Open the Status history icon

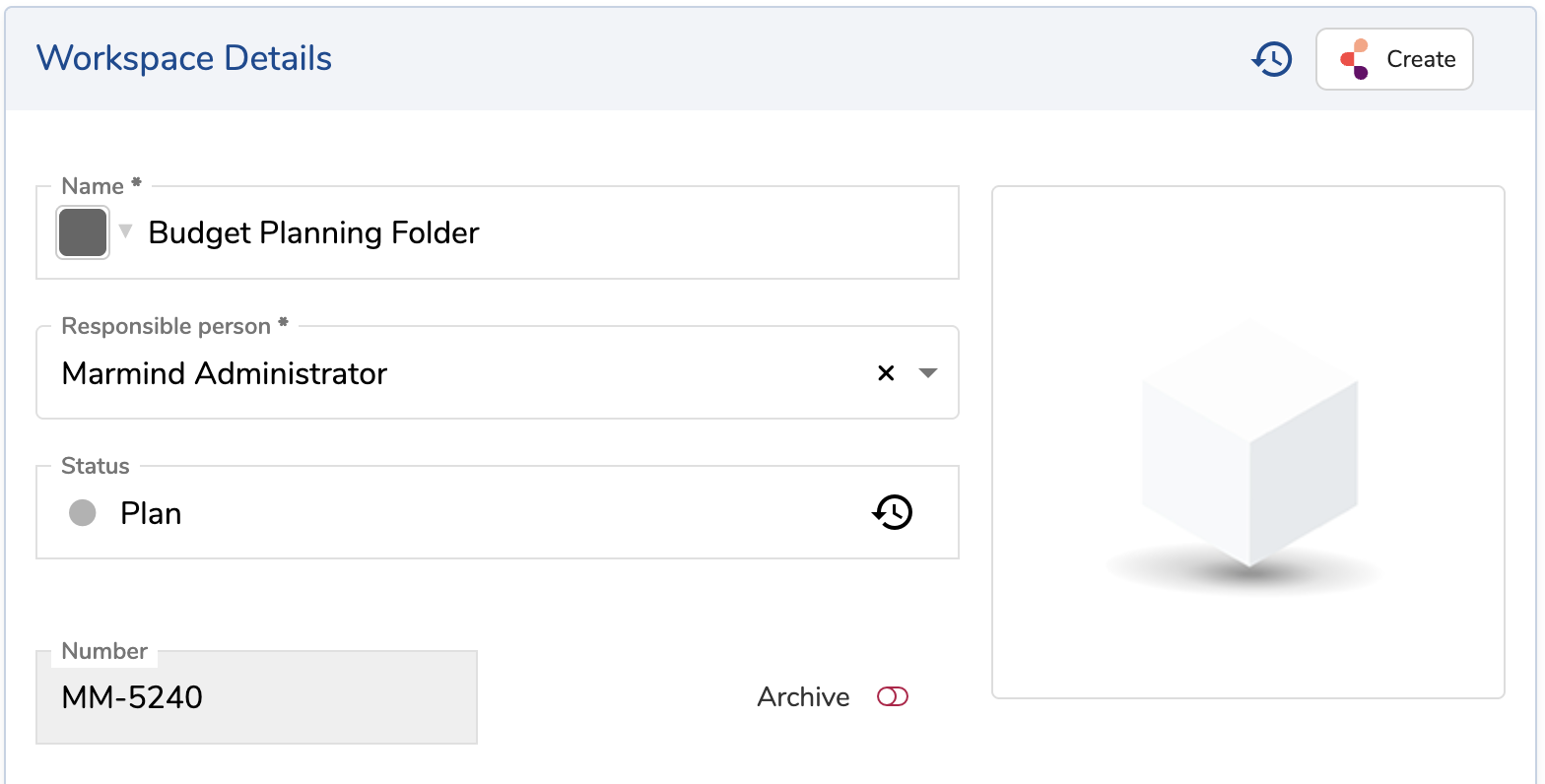click(x=893, y=512)
